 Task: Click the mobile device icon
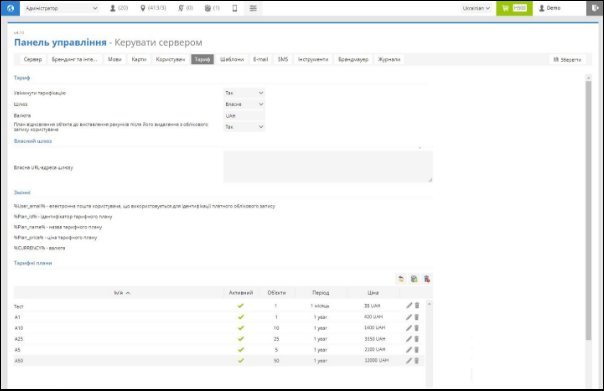pyautogui.click(x=235, y=8)
